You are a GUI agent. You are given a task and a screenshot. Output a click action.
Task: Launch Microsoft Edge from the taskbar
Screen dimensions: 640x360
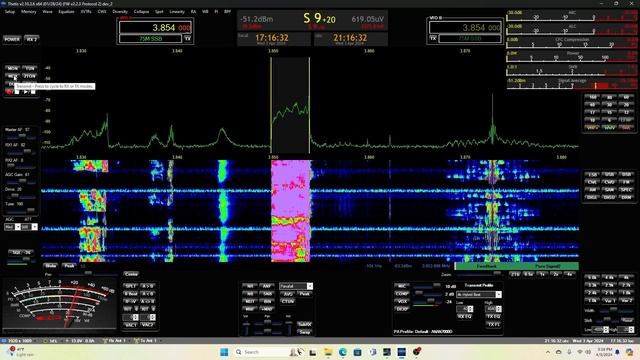click(x=342, y=352)
